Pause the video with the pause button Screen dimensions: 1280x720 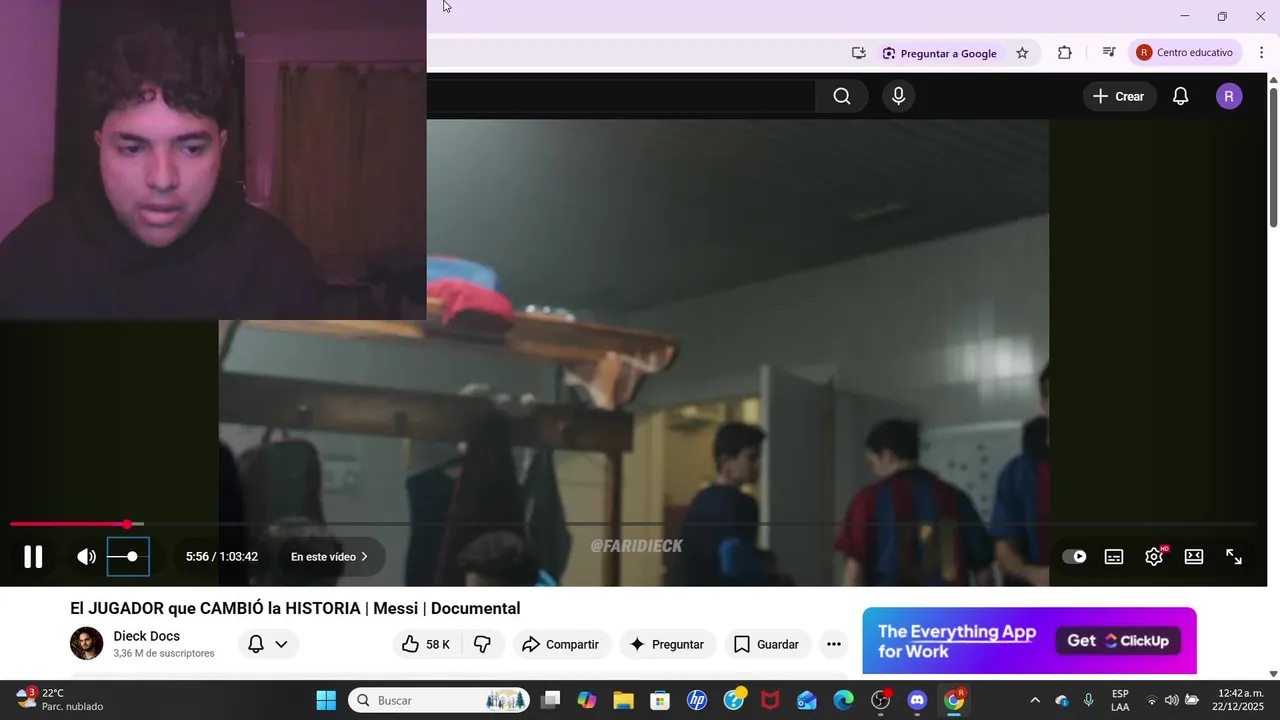tap(33, 557)
